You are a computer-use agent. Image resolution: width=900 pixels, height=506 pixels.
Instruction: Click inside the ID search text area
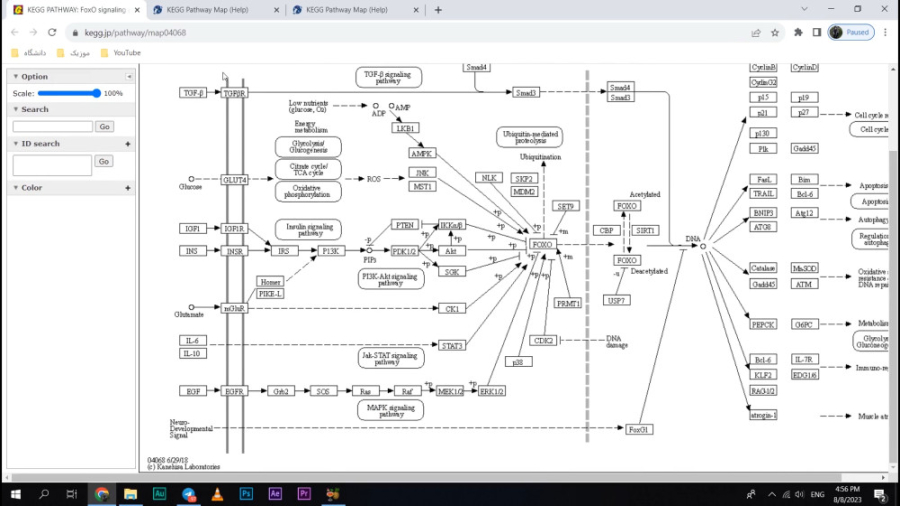tap(52, 165)
